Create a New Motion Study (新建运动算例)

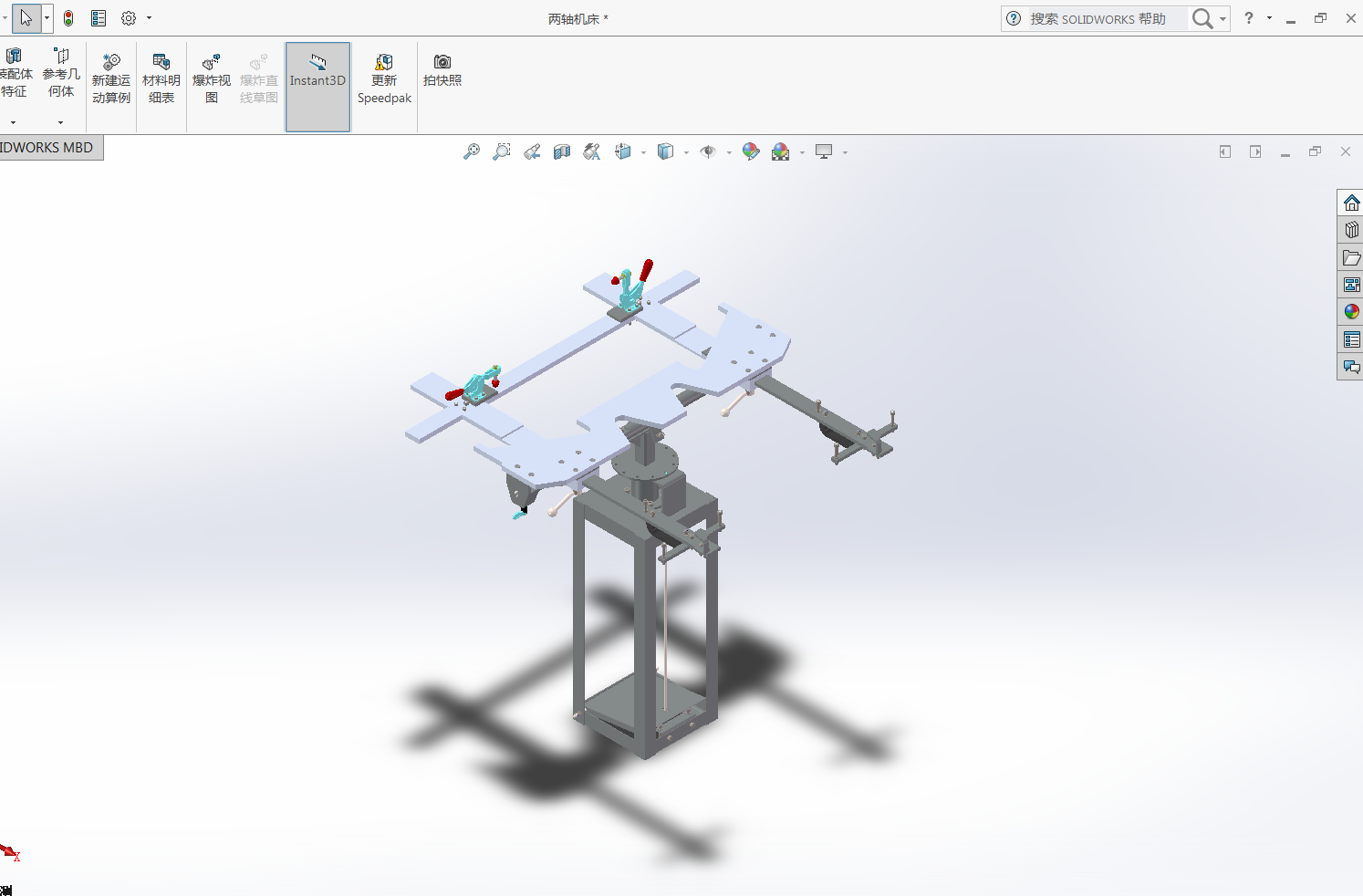[111, 79]
